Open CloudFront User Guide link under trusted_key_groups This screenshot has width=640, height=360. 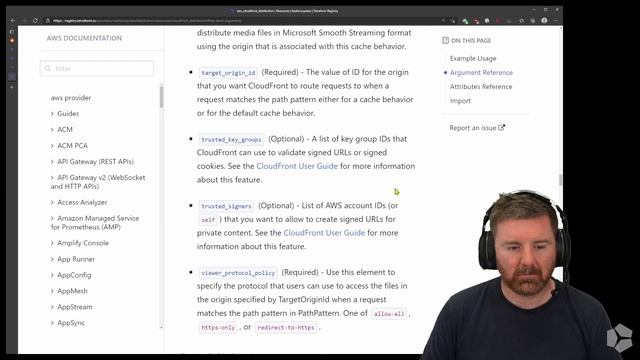[297, 166]
